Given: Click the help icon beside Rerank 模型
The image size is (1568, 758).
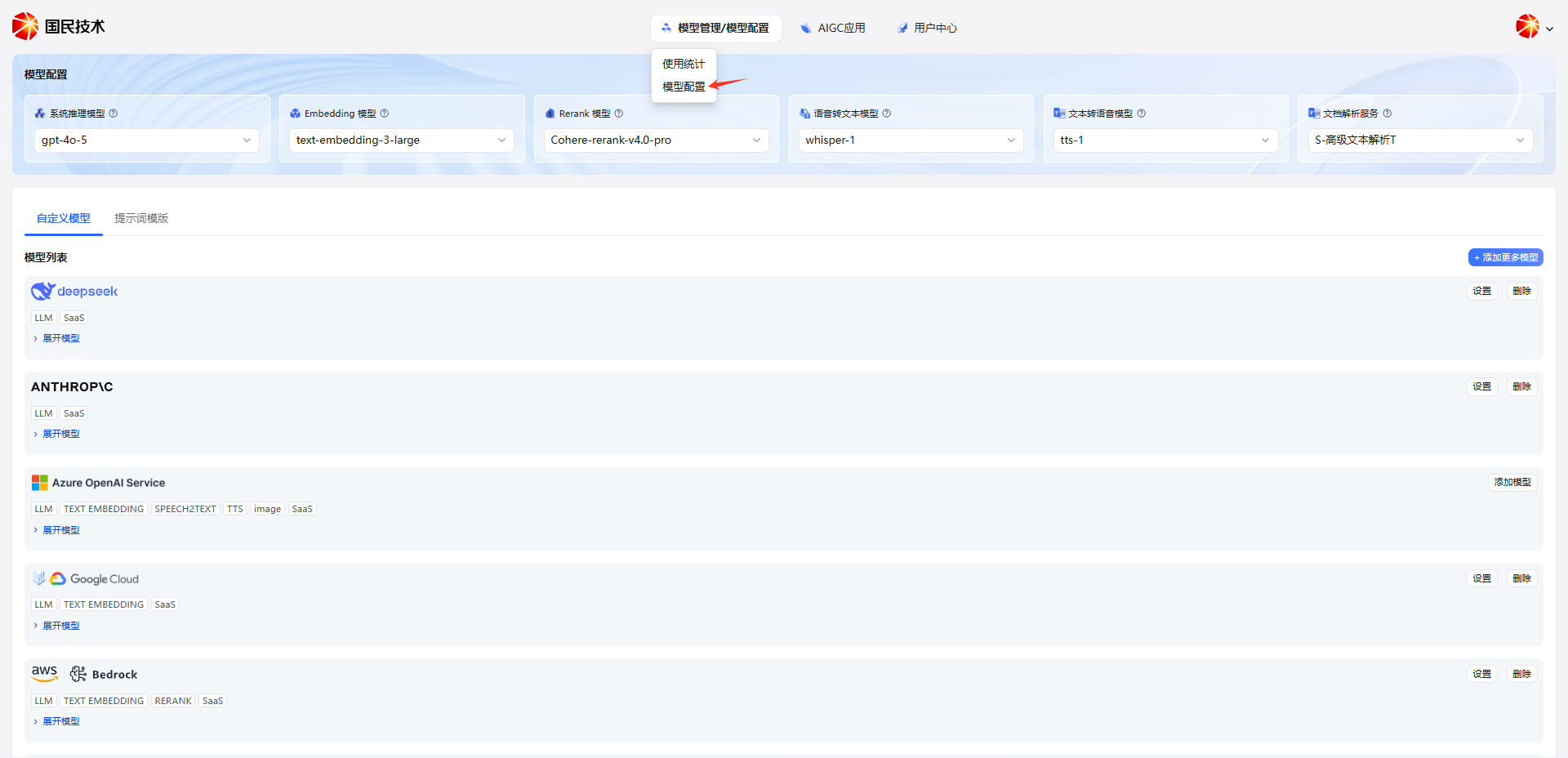Looking at the screenshot, I should pyautogui.click(x=619, y=114).
